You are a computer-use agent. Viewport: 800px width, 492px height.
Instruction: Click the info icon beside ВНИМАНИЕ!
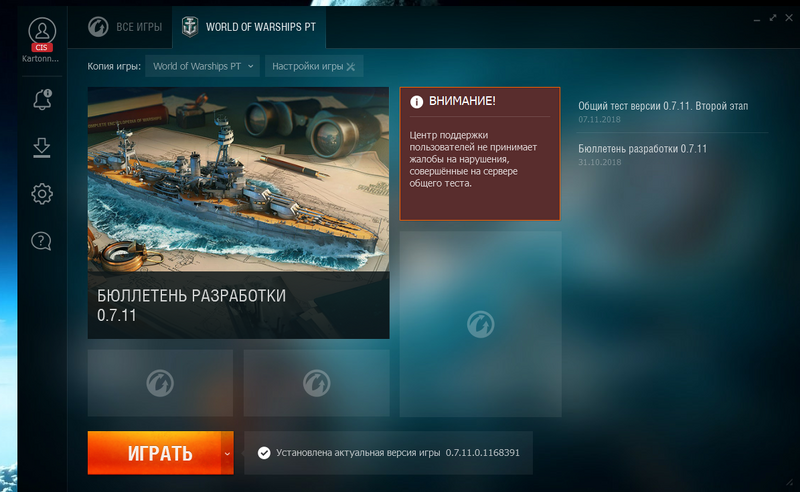coord(416,102)
